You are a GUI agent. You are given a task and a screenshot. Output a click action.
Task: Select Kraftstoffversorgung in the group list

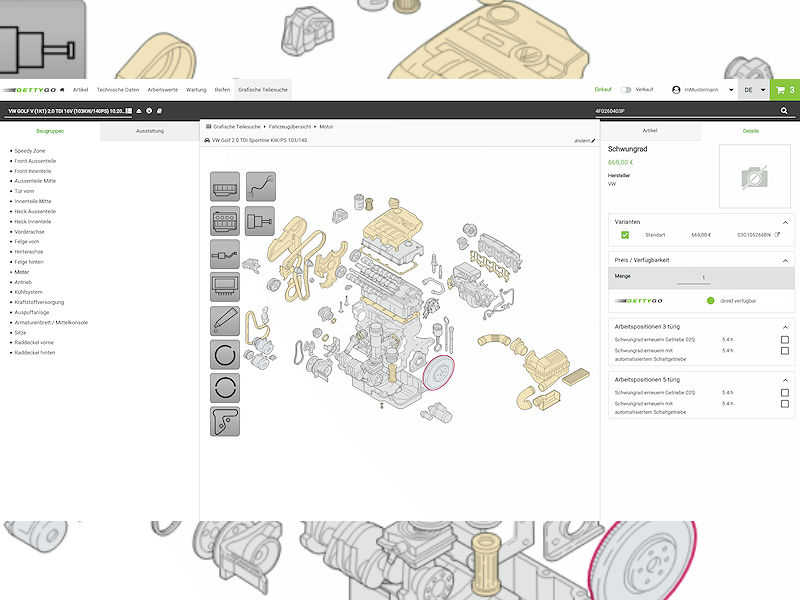coord(39,303)
